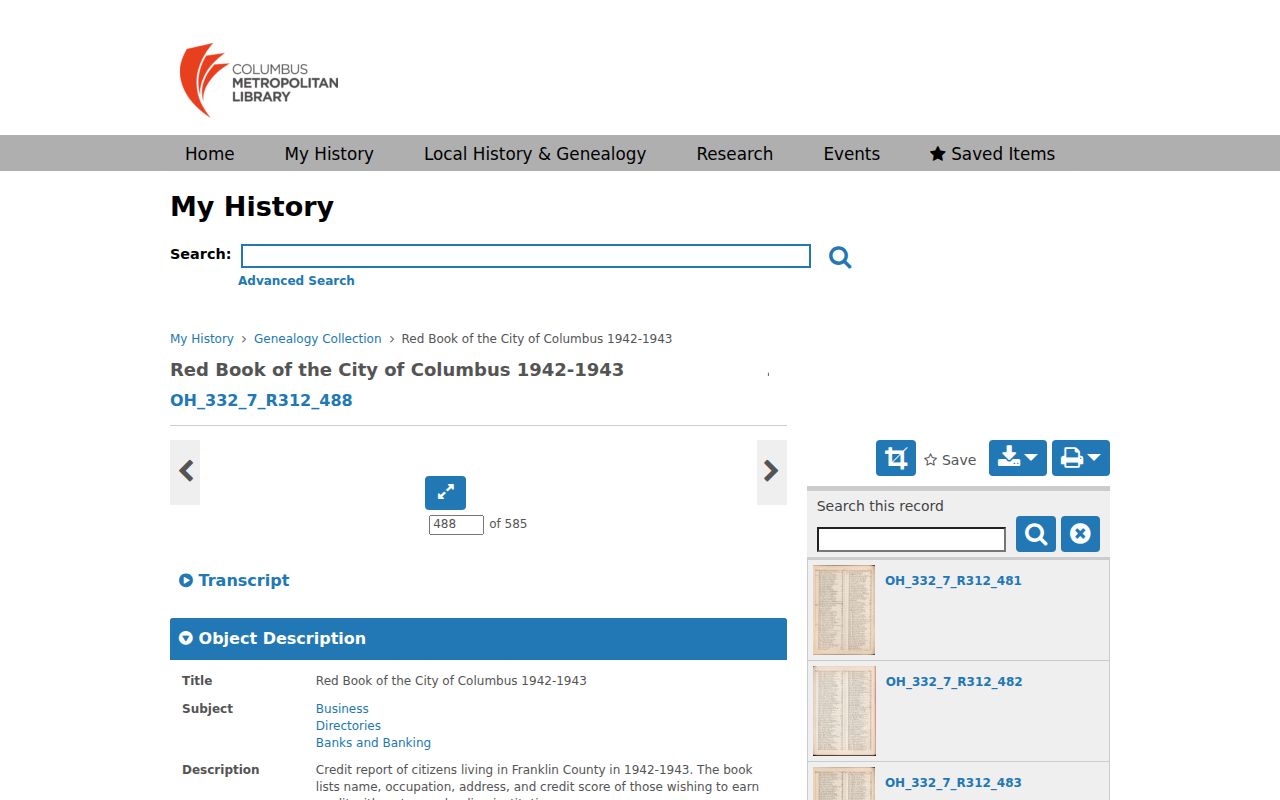Run the search-this-record magnifier button
The image size is (1280, 800).
[1036, 534]
